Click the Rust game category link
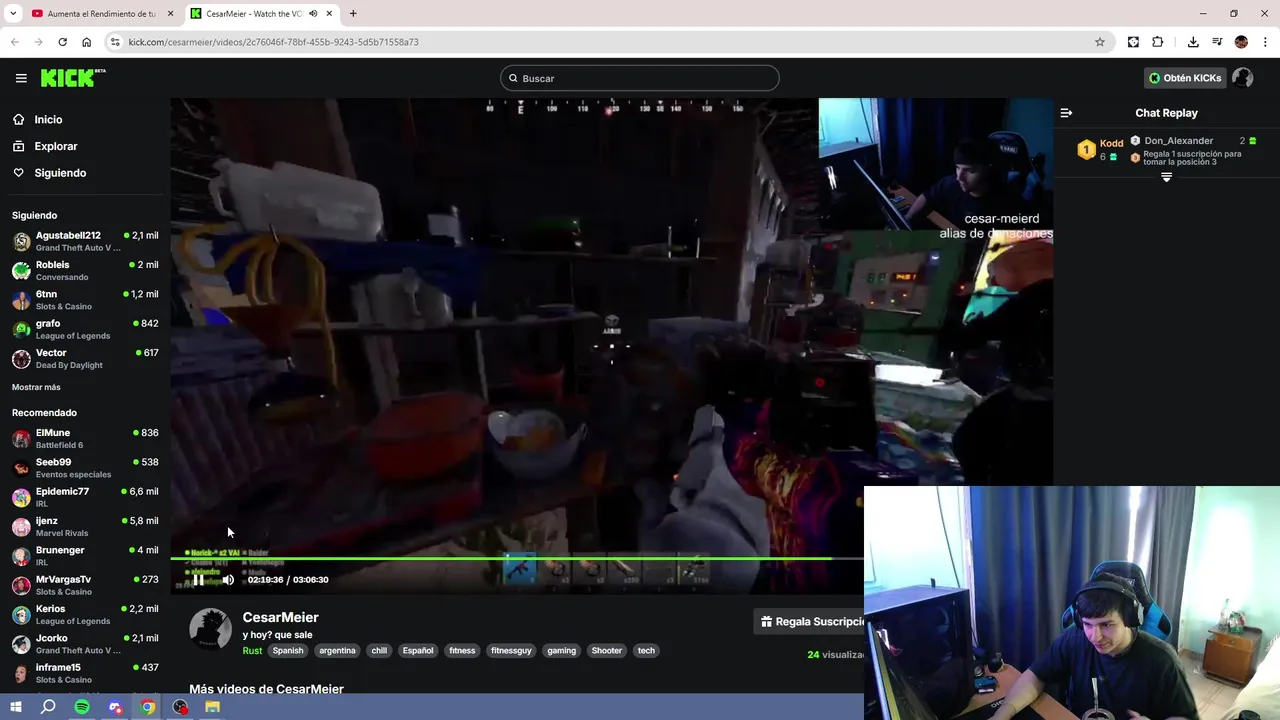The image size is (1280, 720). click(x=252, y=650)
